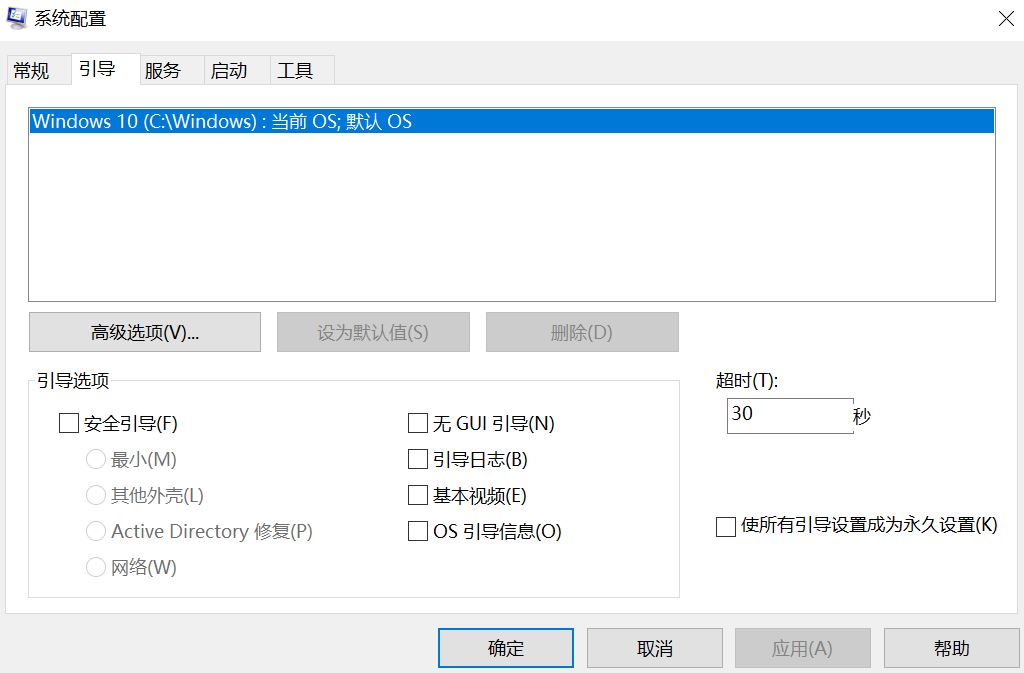1024x673 pixels.
Task: 选择 Active Directory 修复选项
Action: click(x=96, y=531)
